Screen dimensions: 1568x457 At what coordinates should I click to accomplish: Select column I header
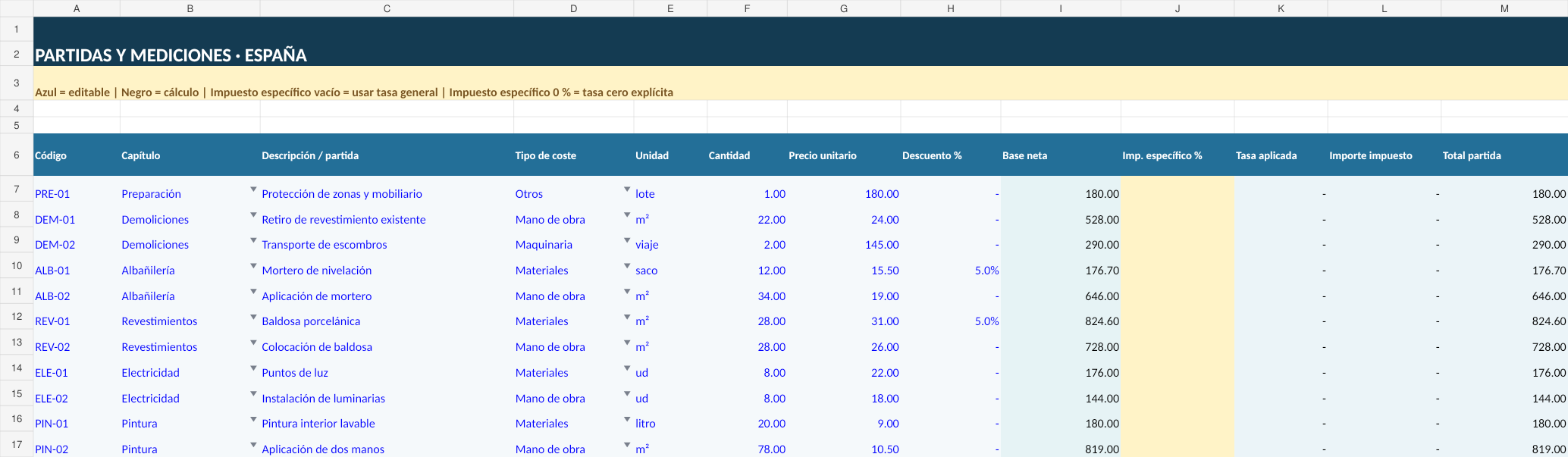[x=1061, y=8]
